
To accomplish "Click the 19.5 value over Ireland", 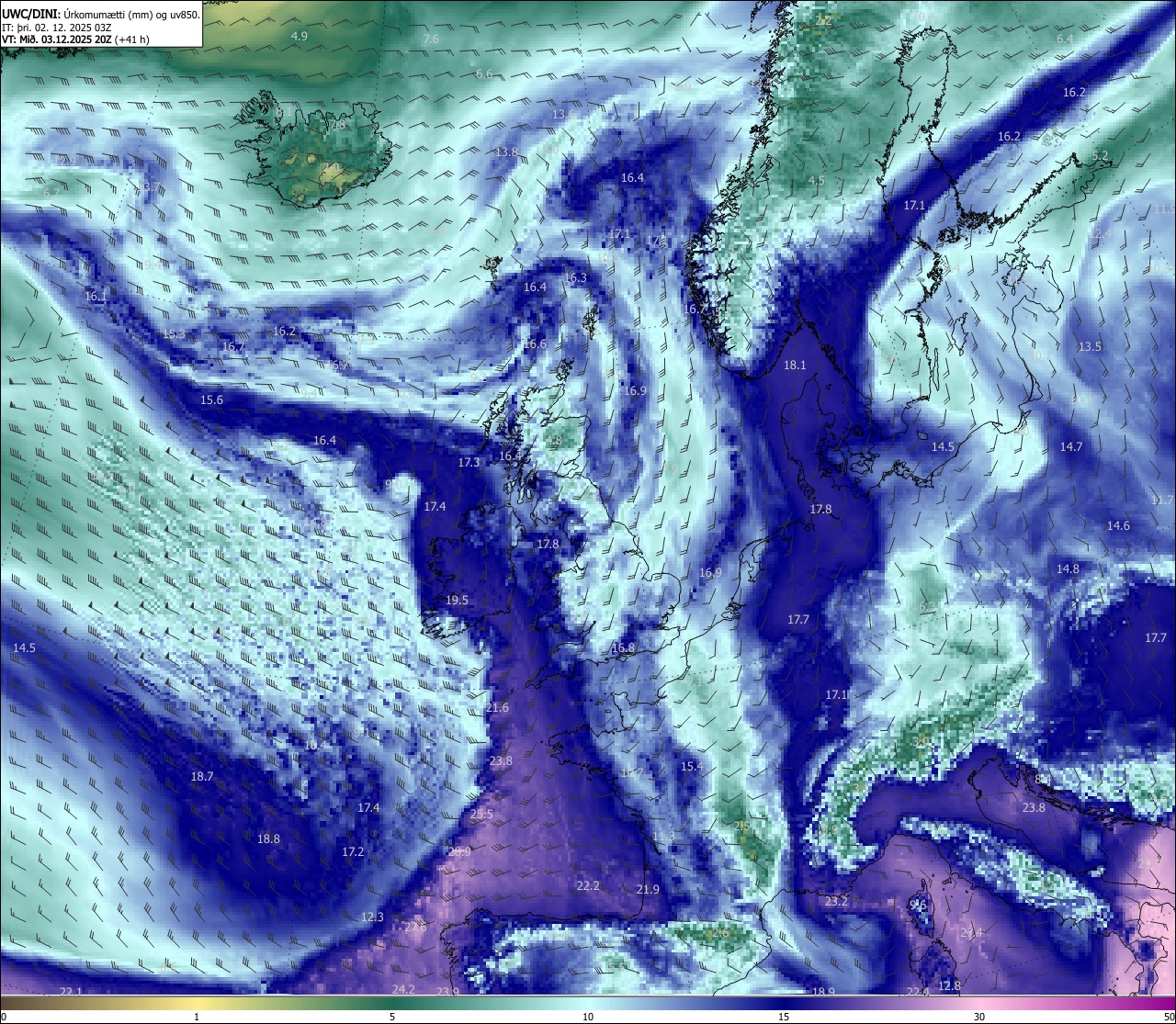I will (457, 600).
